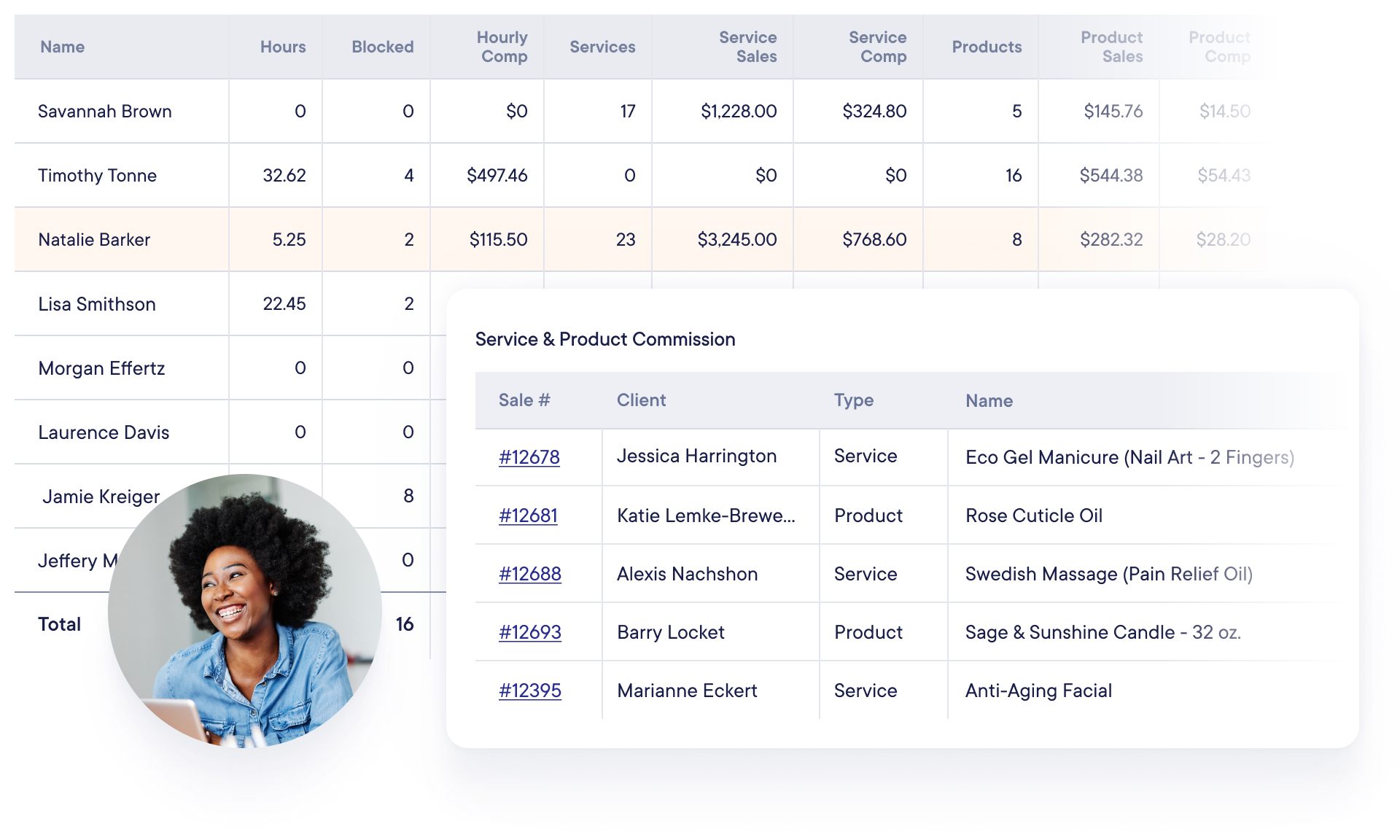Open sale #12678 details link

pos(529,456)
